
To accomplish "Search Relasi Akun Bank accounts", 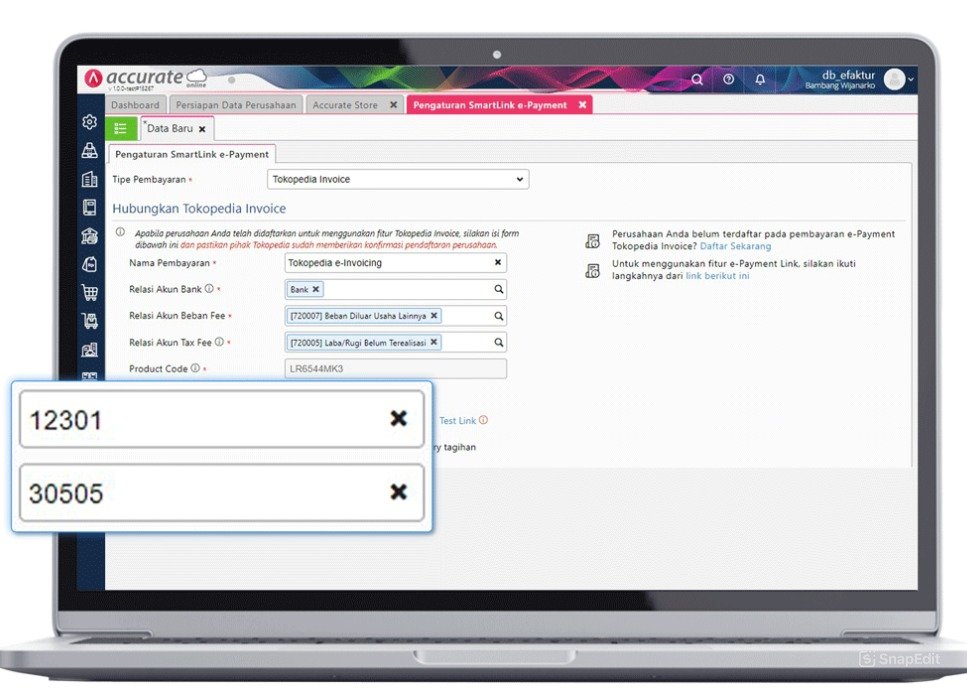I will 498,289.
